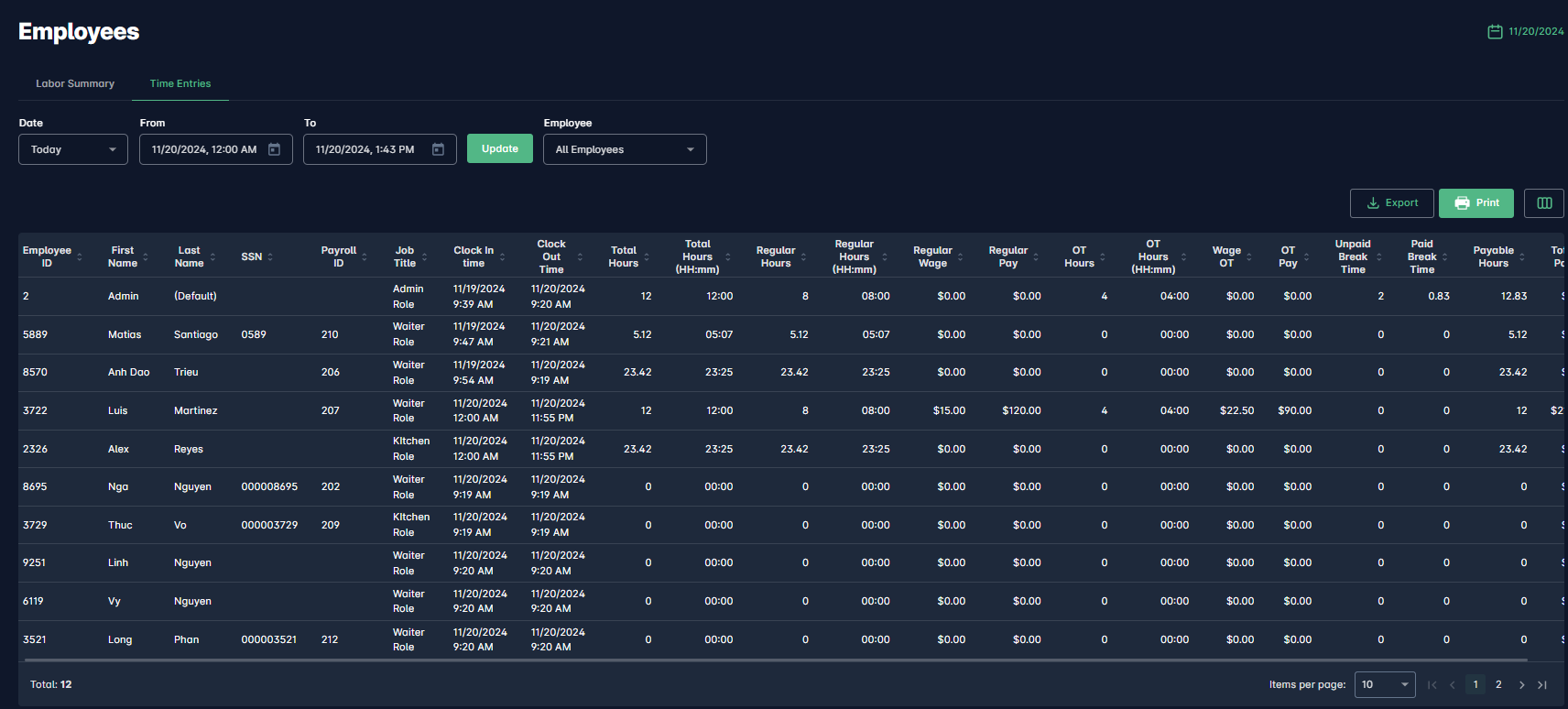Export the time entries
Viewport: 1568px width, 709px height.
pos(1392,203)
